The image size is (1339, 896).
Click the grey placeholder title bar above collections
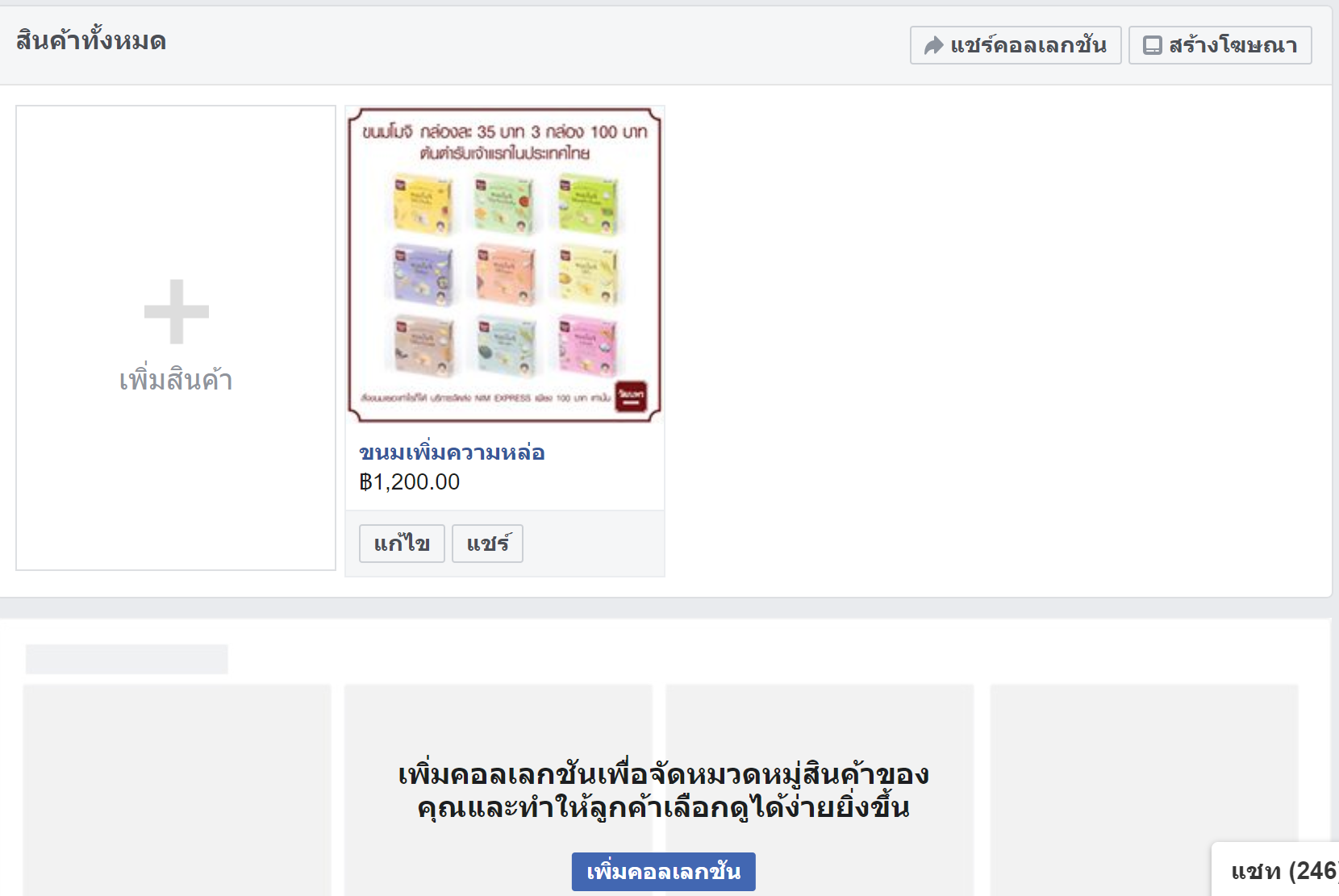pyautogui.click(x=127, y=659)
